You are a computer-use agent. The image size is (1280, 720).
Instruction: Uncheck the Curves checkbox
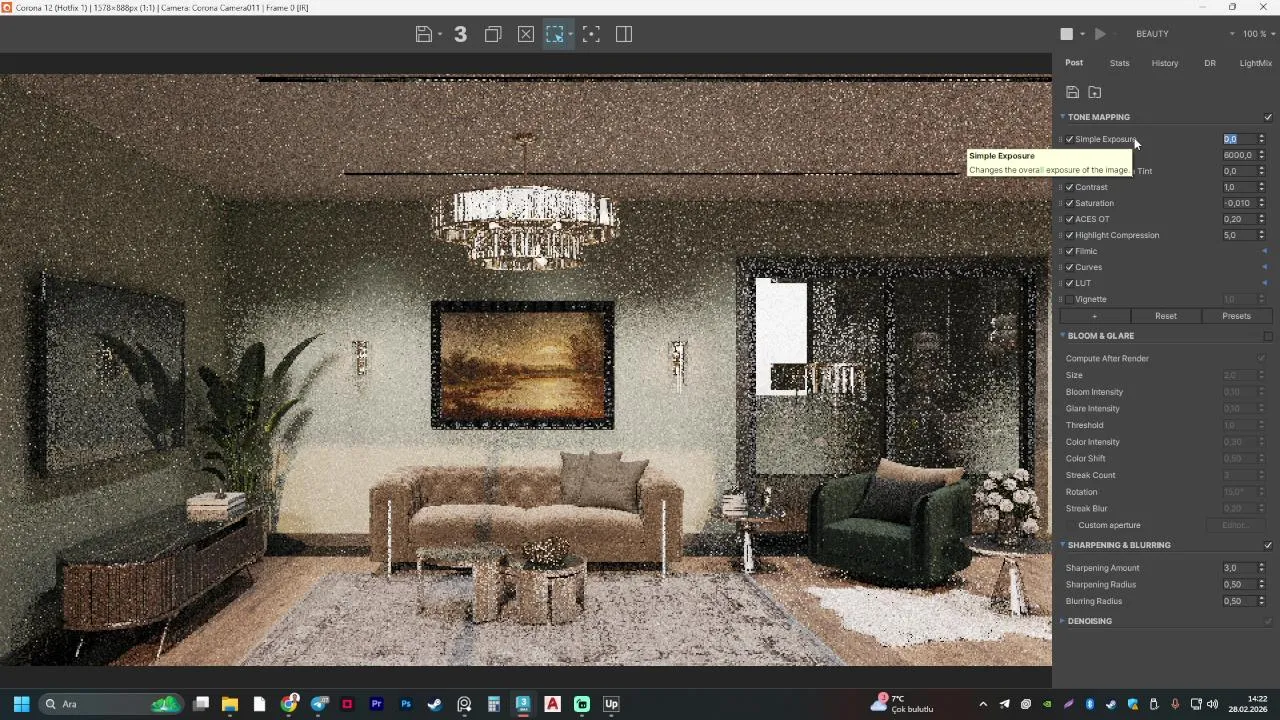(1070, 267)
